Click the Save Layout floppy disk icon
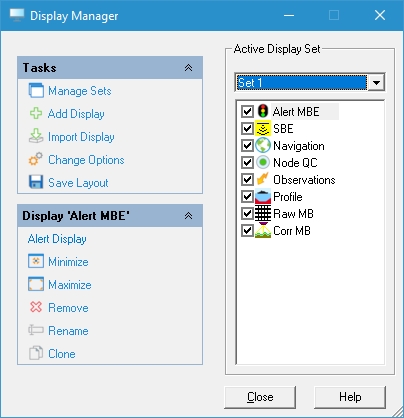Screen dimensions: 404x418 tap(36, 182)
